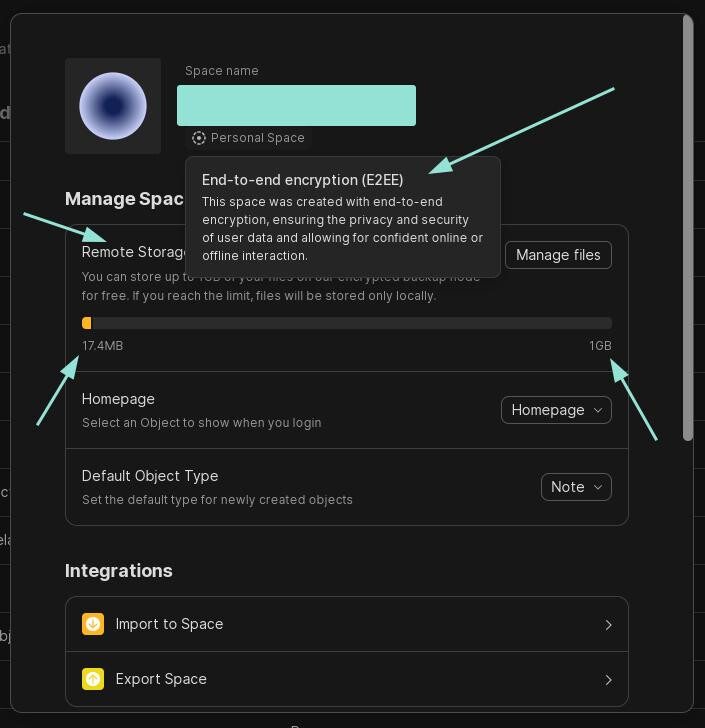Open the Import to Space entry
The width and height of the screenshot is (705, 728).
pos(169,624)
